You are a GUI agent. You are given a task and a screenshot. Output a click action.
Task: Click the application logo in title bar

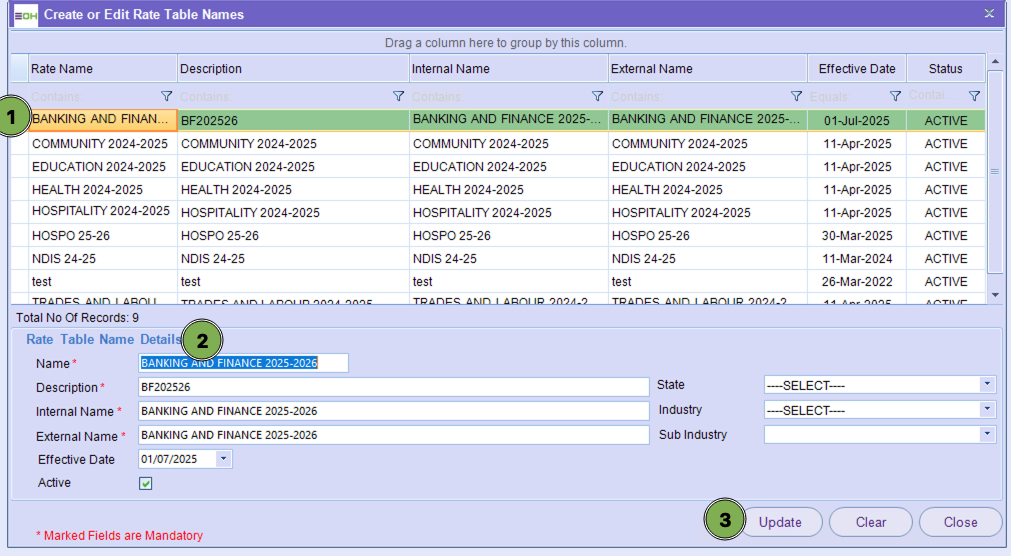pyautogui.click(x=25, y=15)
